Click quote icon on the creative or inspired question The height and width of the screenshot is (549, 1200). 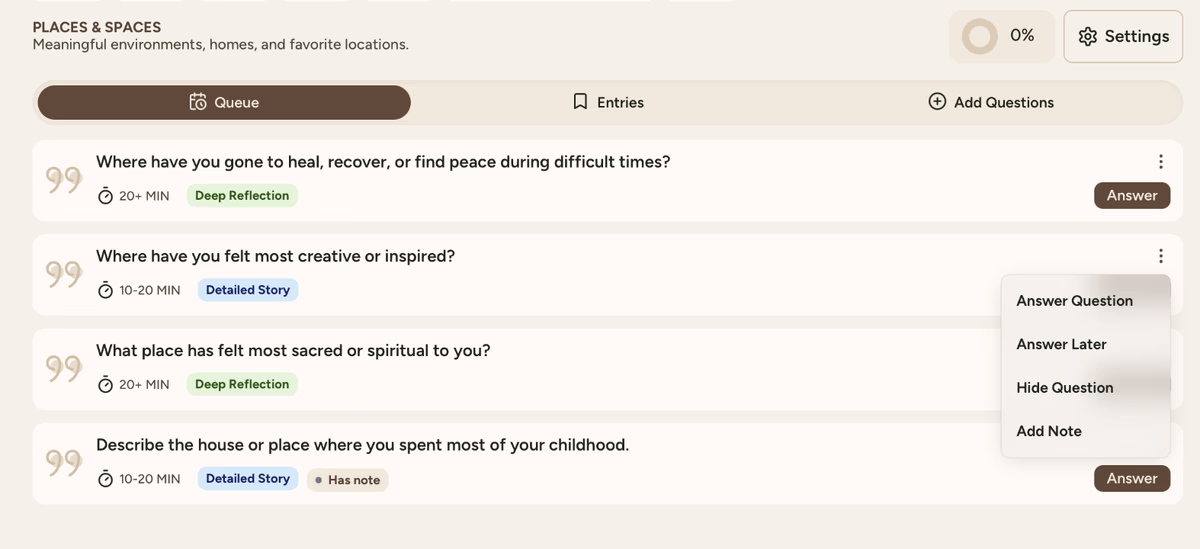64,274
